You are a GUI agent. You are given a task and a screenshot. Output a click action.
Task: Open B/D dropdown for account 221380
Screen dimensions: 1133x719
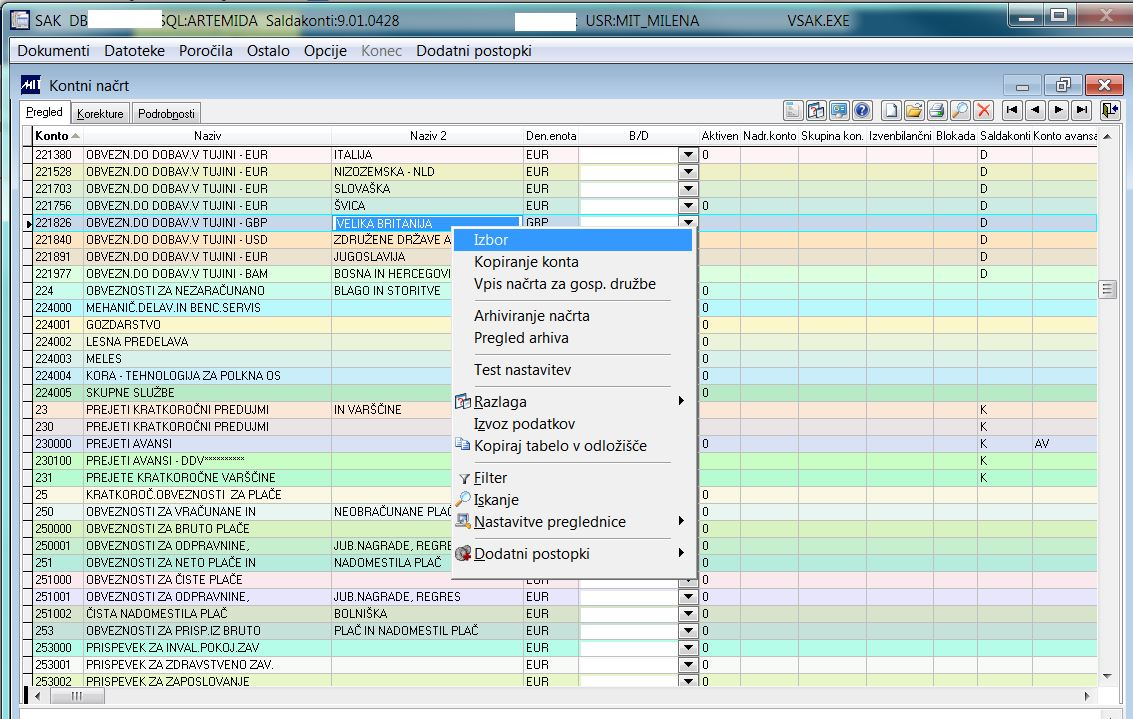[x=687, y=155]
